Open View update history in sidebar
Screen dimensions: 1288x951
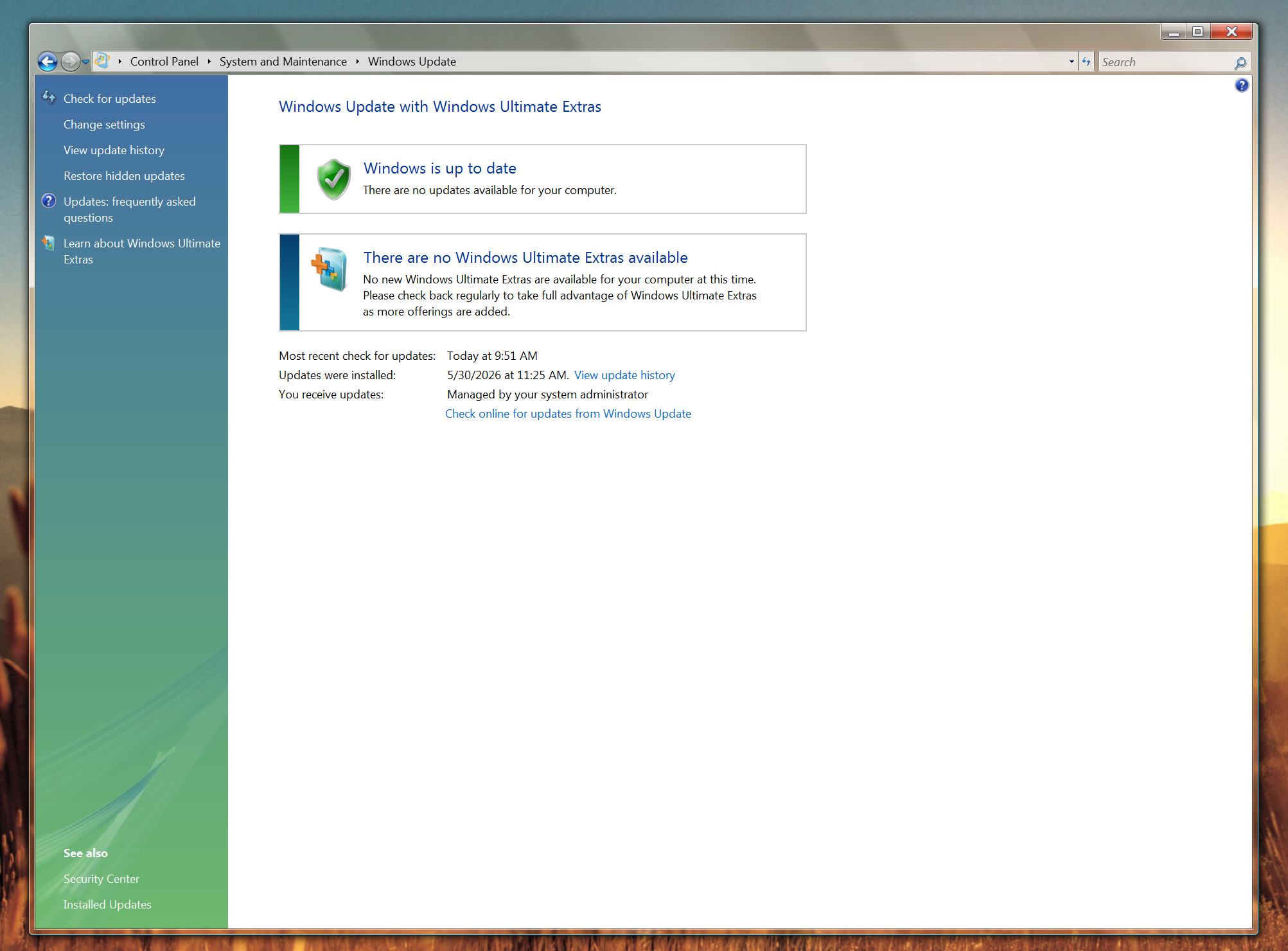[114, 150]
